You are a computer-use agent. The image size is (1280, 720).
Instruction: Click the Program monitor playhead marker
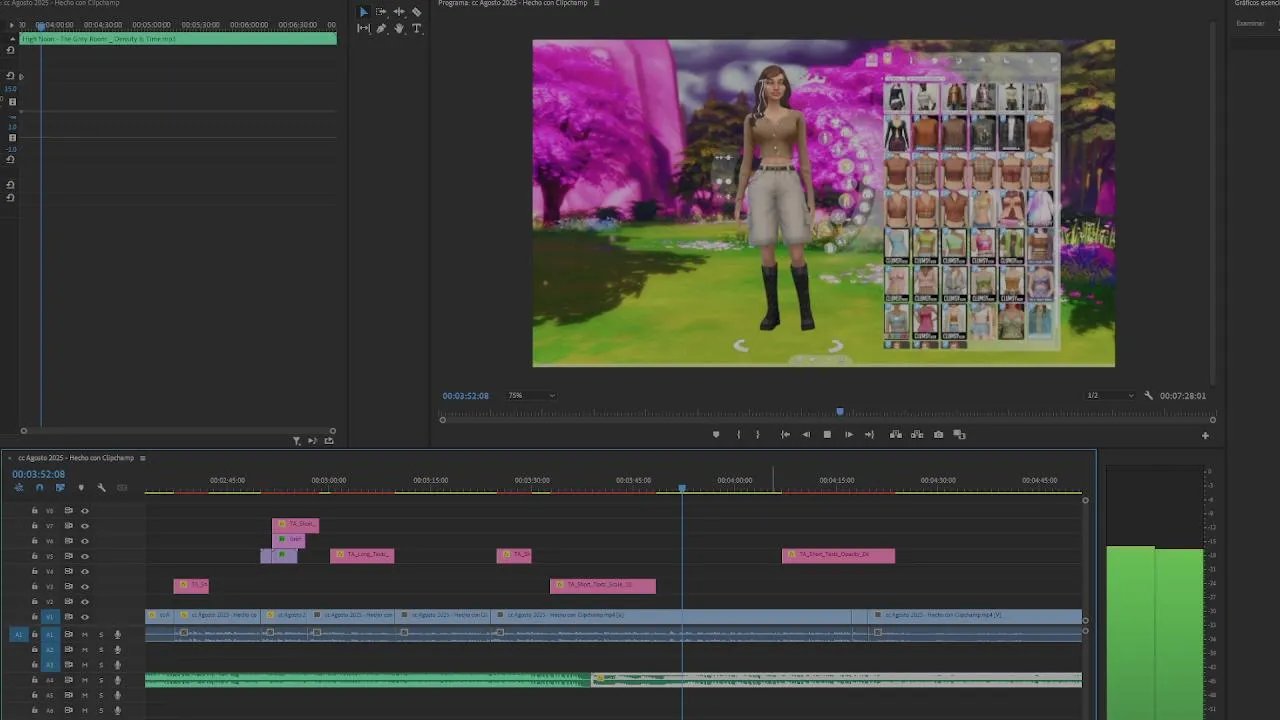840,411
